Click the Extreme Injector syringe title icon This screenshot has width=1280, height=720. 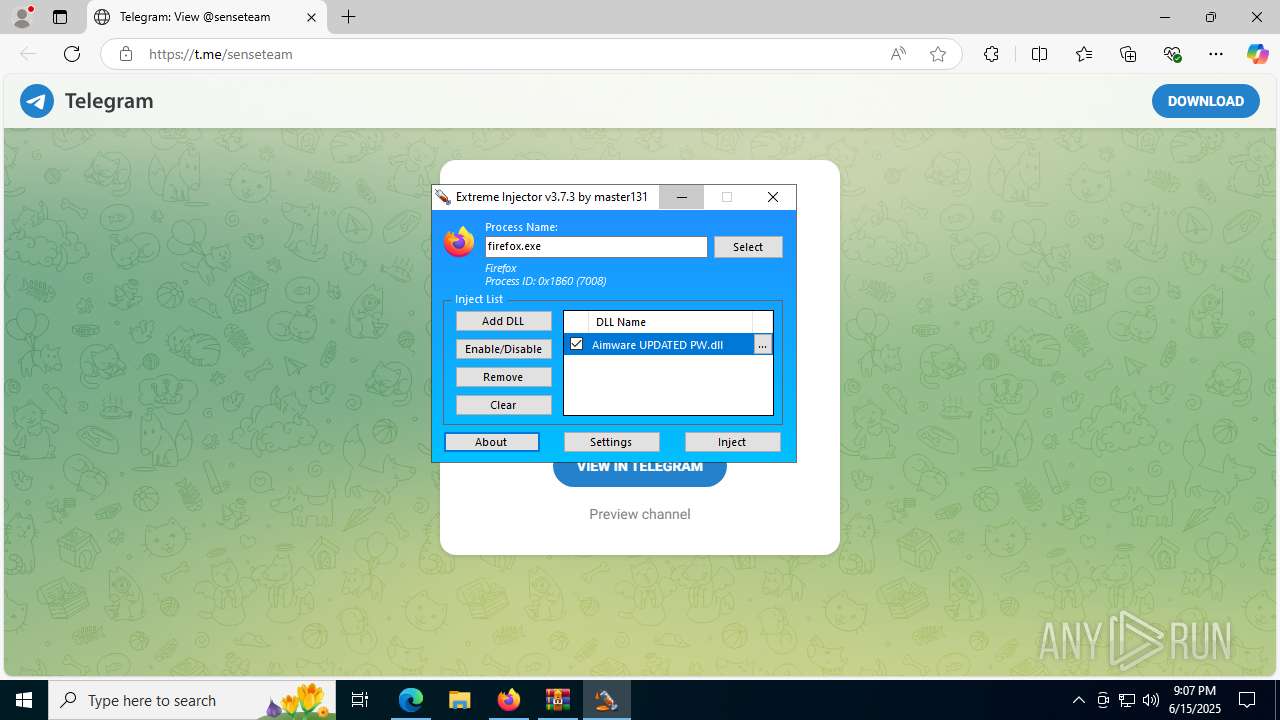tap(443, 197)
